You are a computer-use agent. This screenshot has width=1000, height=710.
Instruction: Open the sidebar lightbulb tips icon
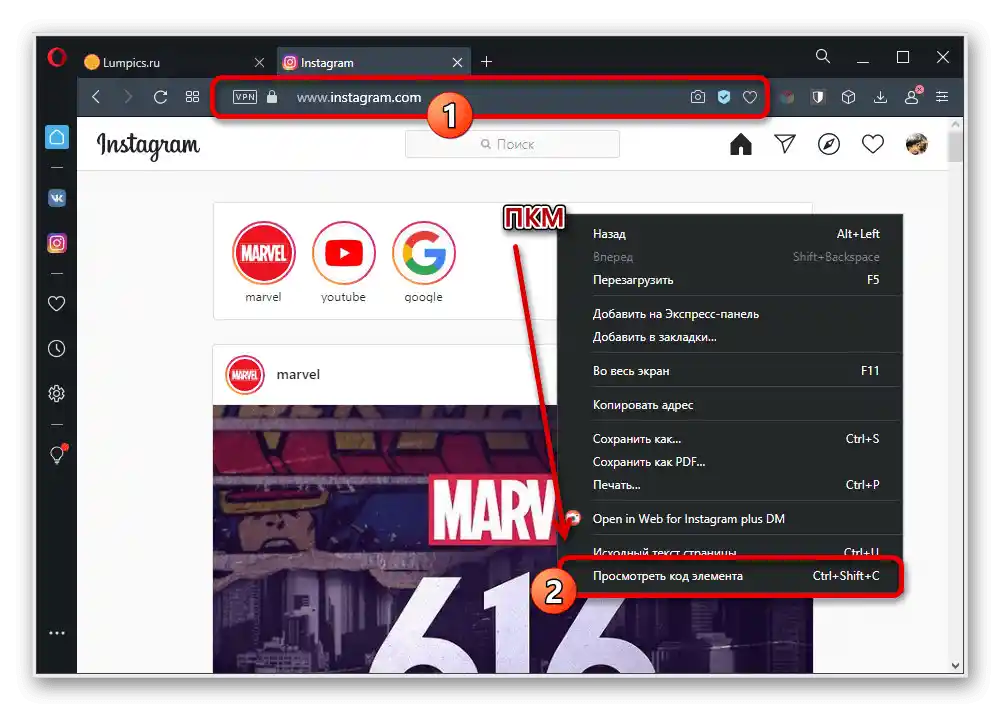[57, 454]
